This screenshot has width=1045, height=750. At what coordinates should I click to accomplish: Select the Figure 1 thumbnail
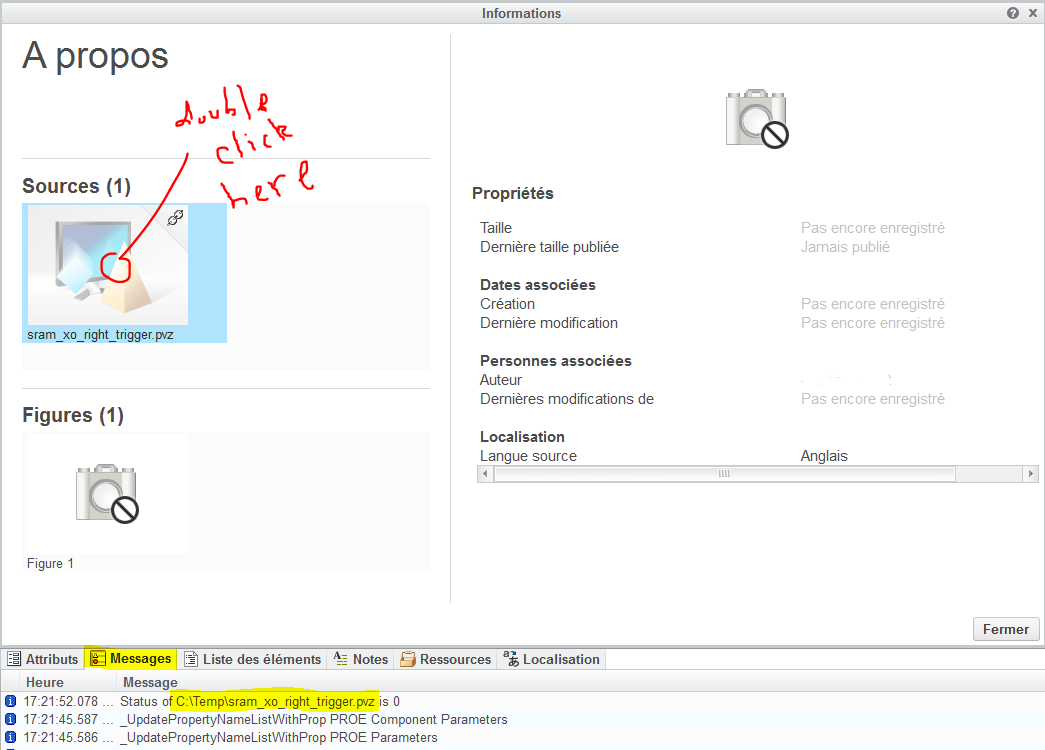107,493
